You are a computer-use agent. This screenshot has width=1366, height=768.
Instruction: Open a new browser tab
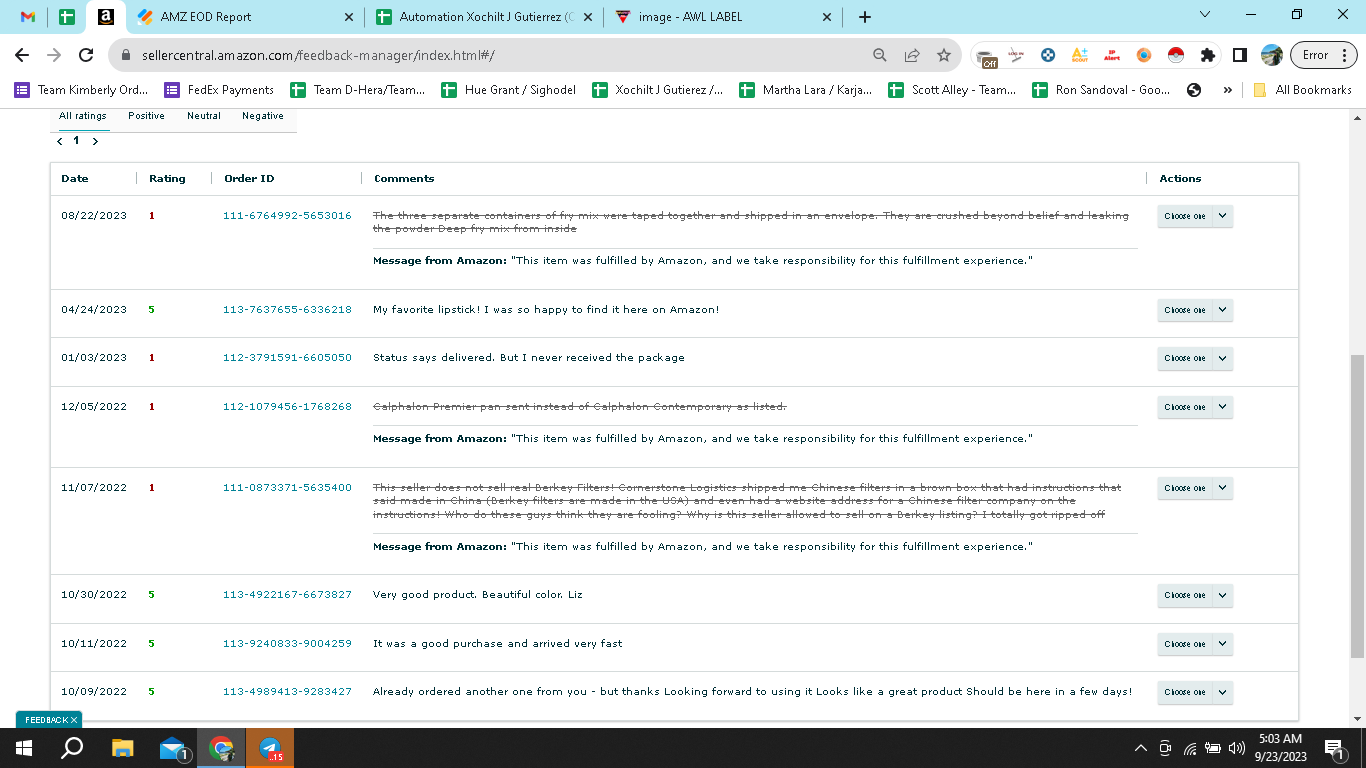pos(865,17)
